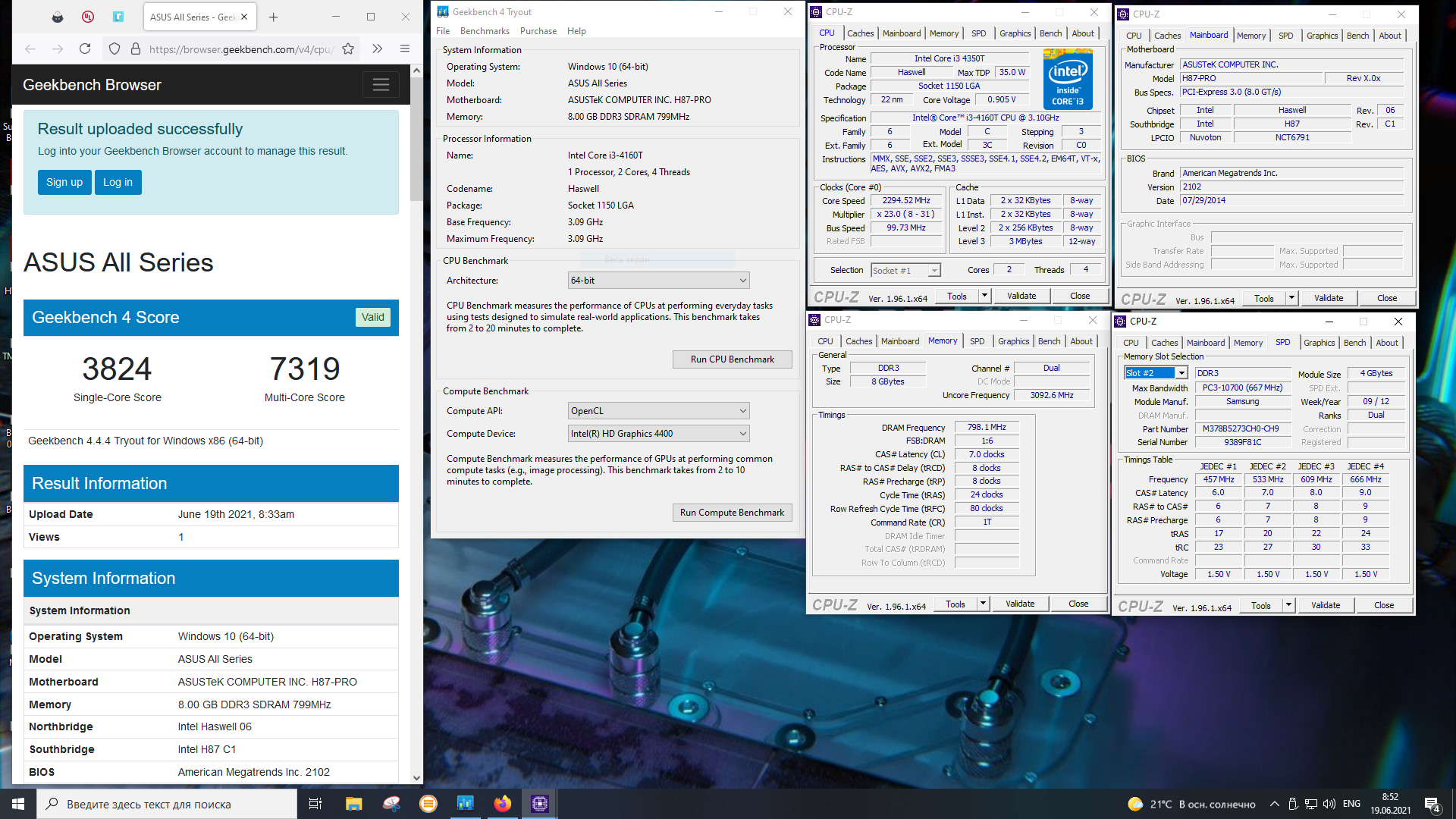Open the Benchmarks menu in Geekbench
The height and width of the screenshot is (819, 1456).
tap(485, 31)
